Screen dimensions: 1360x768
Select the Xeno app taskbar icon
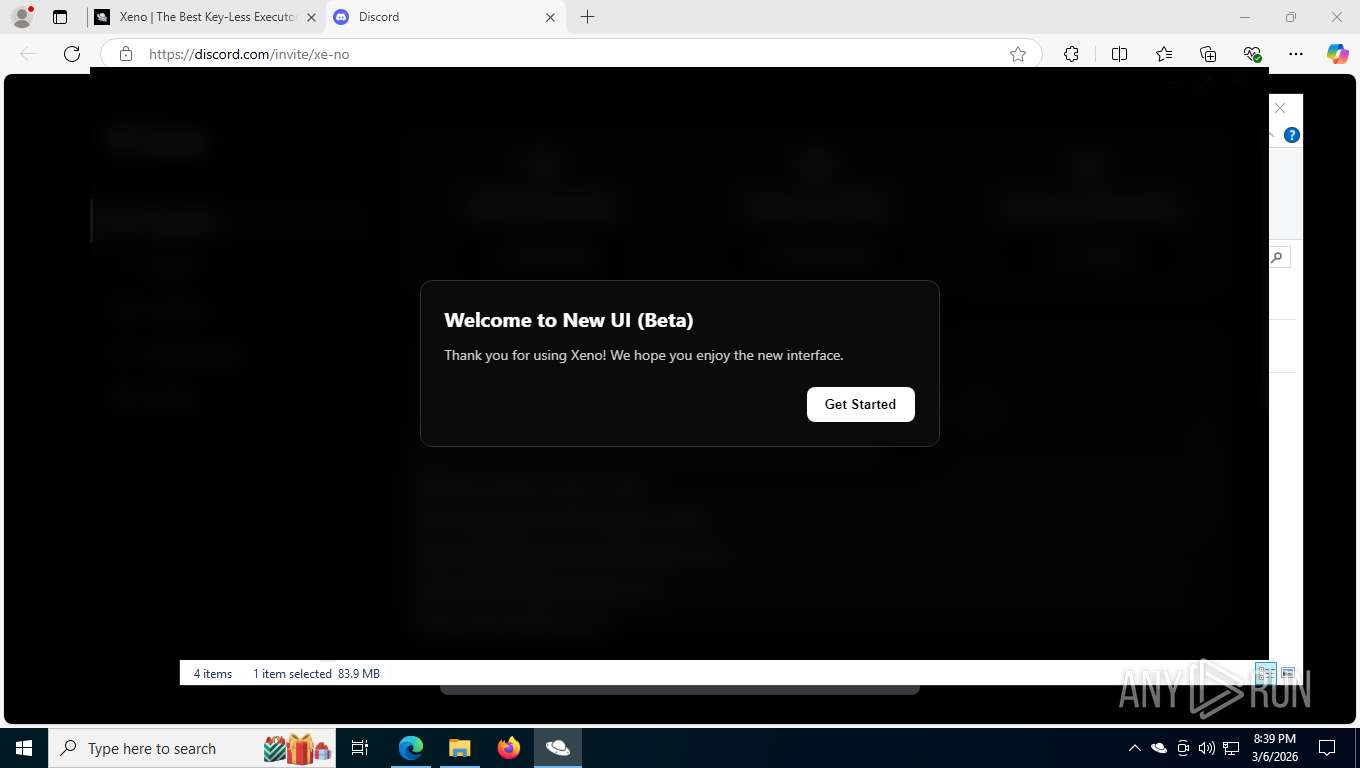coord(557,748)
